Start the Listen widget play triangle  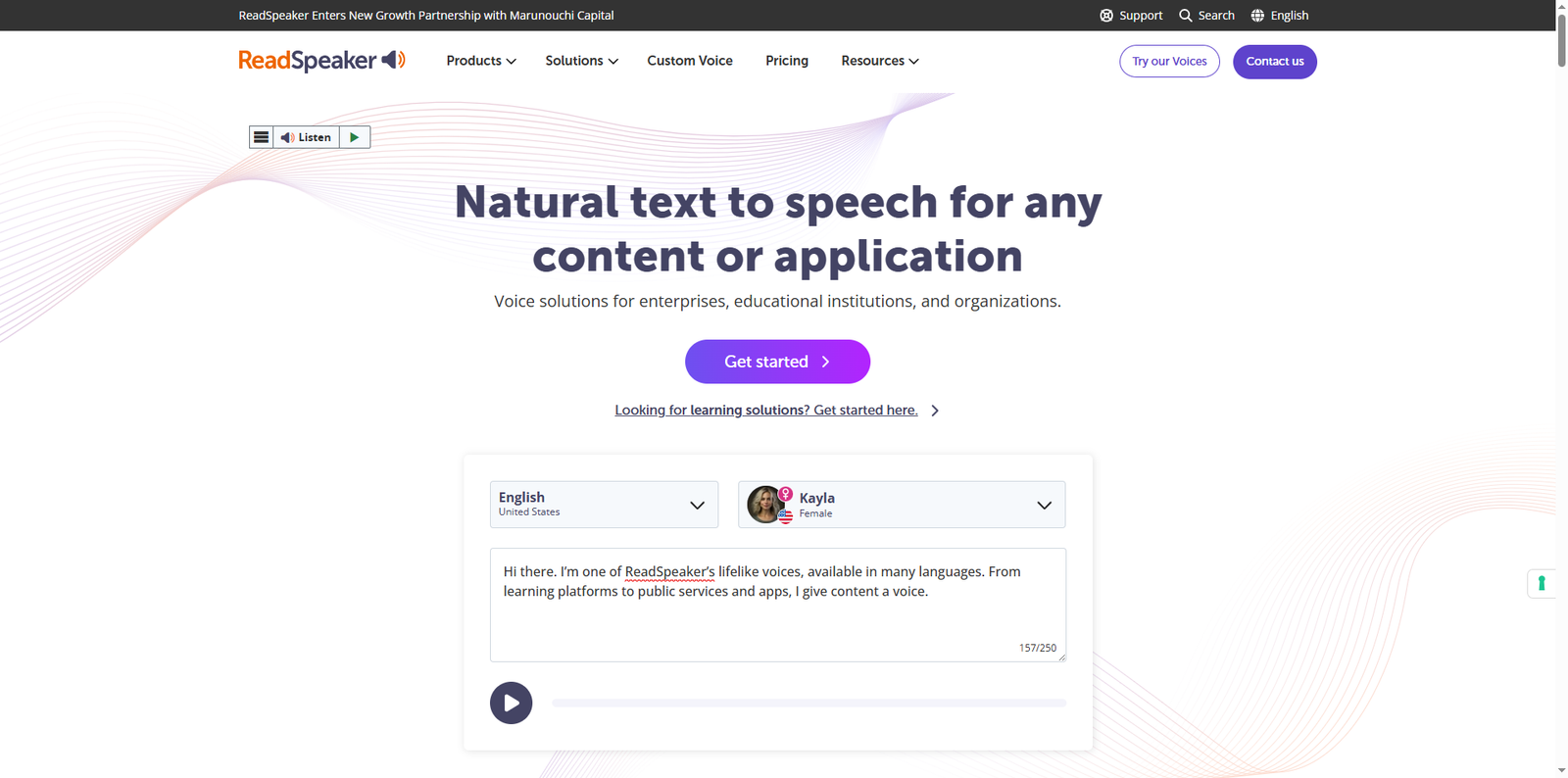355,137
